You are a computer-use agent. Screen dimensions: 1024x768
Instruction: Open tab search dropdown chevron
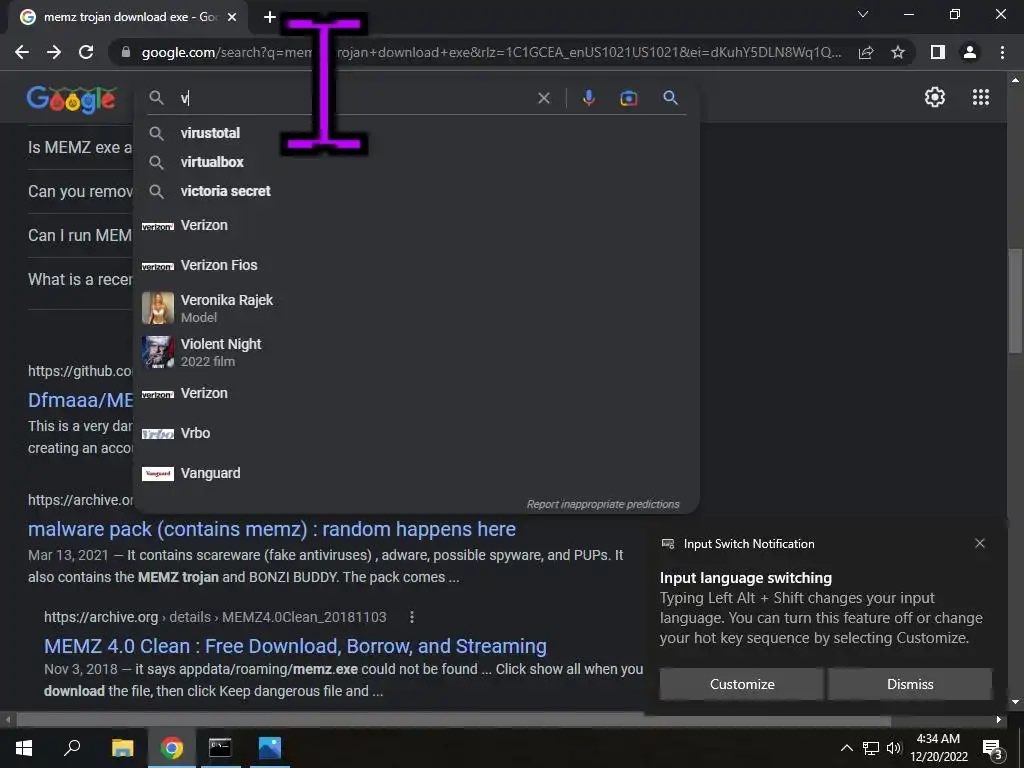(863, 14)
